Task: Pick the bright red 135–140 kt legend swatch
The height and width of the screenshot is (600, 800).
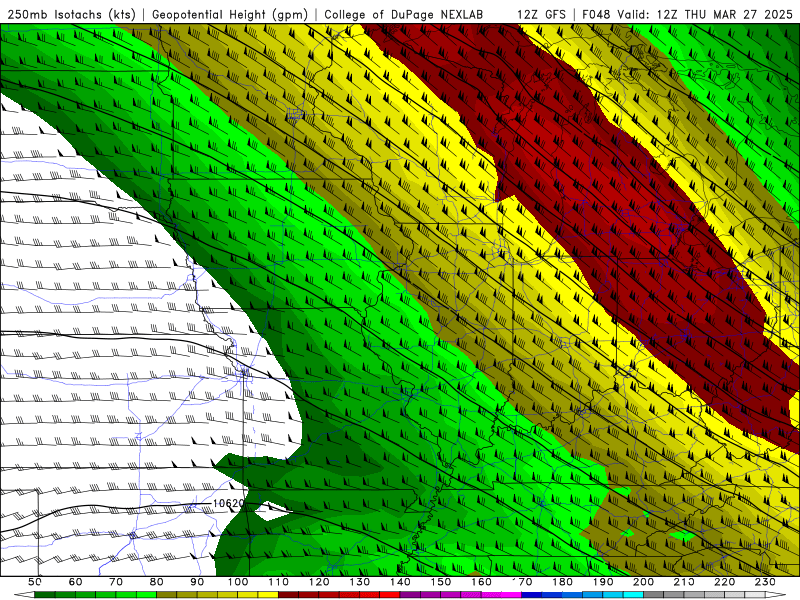Action: point(390,595)
